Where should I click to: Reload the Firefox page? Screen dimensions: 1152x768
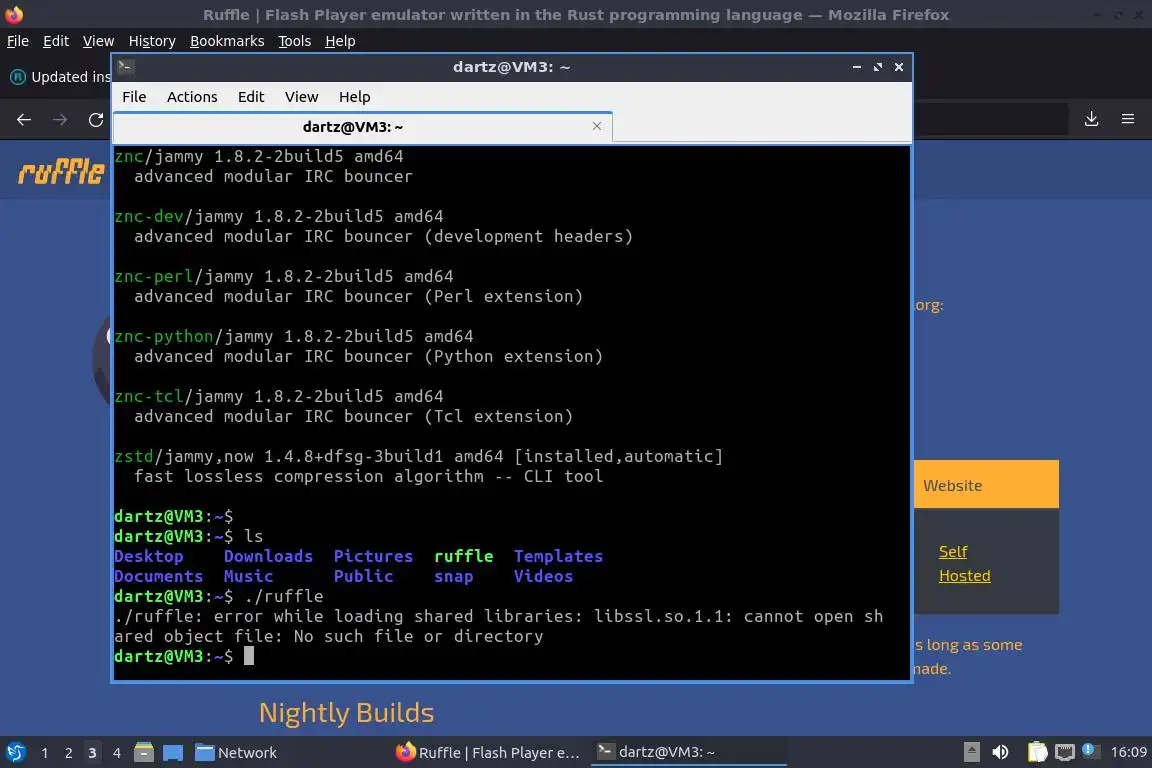[96, 119]
